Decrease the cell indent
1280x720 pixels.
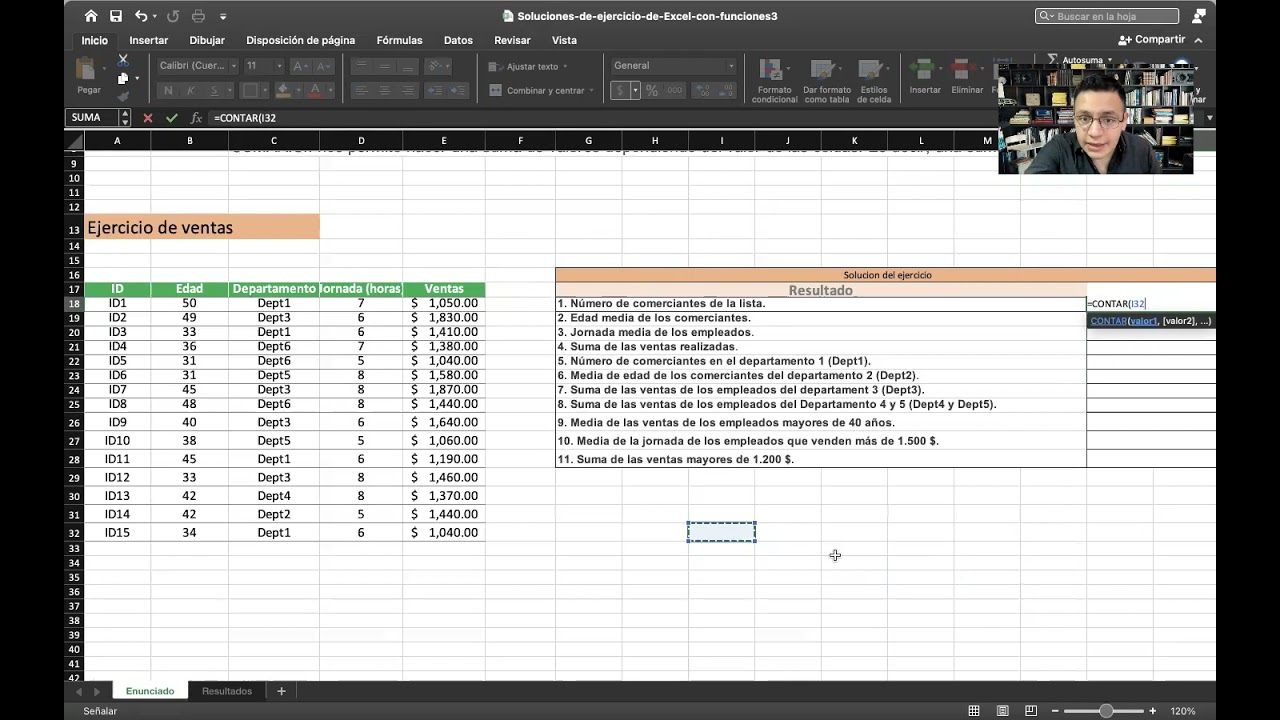click(x=433, y=91)
